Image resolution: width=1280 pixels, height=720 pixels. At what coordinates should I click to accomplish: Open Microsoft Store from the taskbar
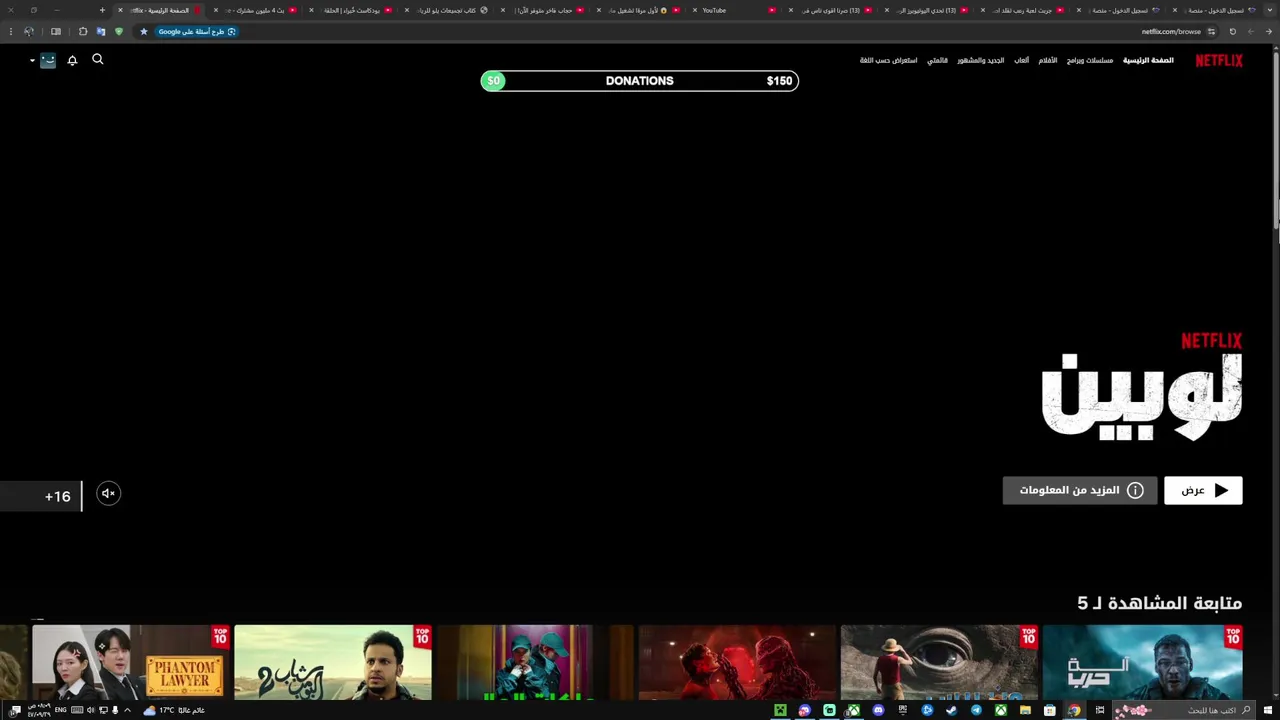pos(1049,710)
